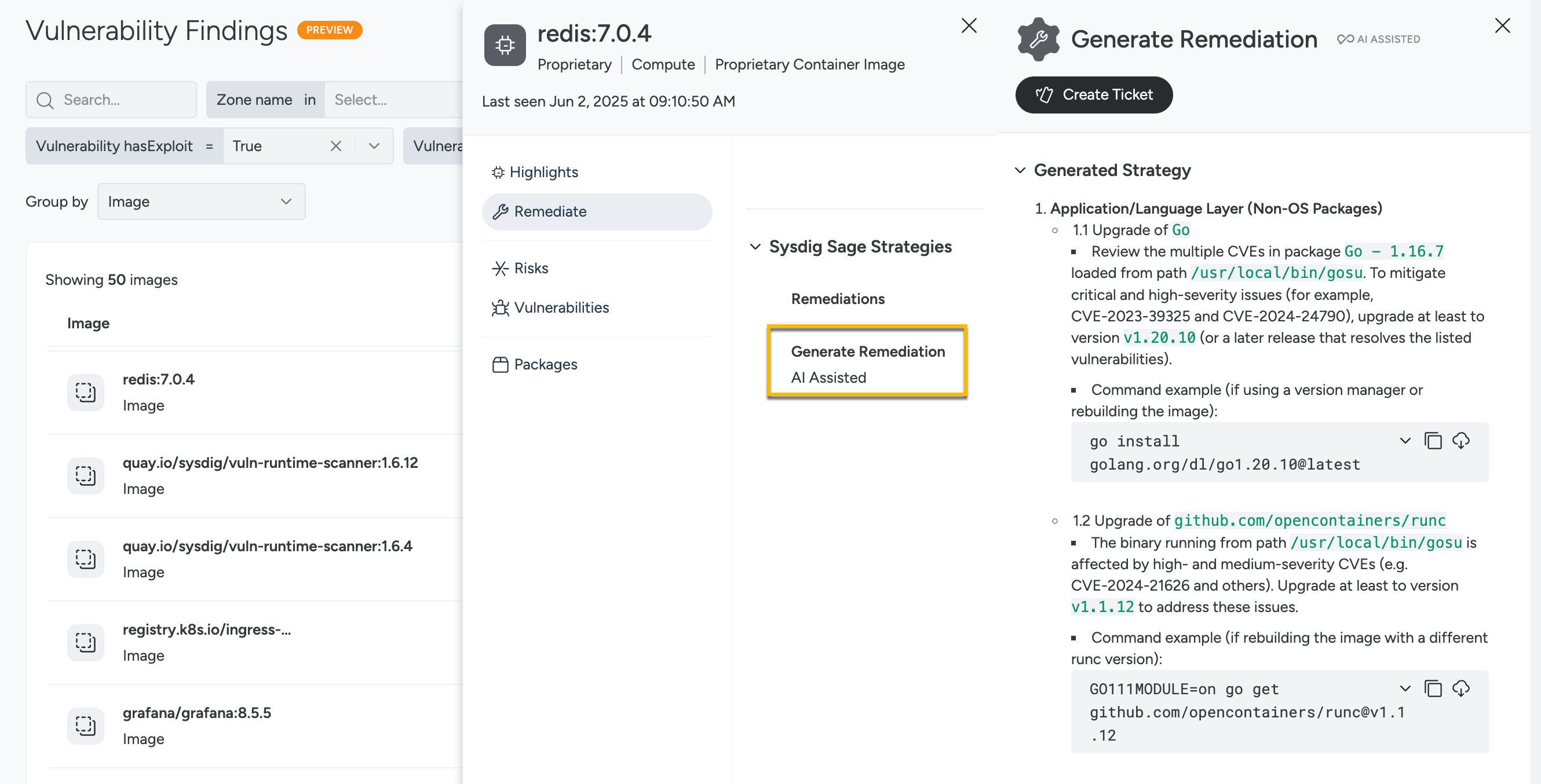Click the image icon for vuln-runtime-scanner:1.6.4
The height and width of the screenshot is (784, 1541).
pos(86,559)
